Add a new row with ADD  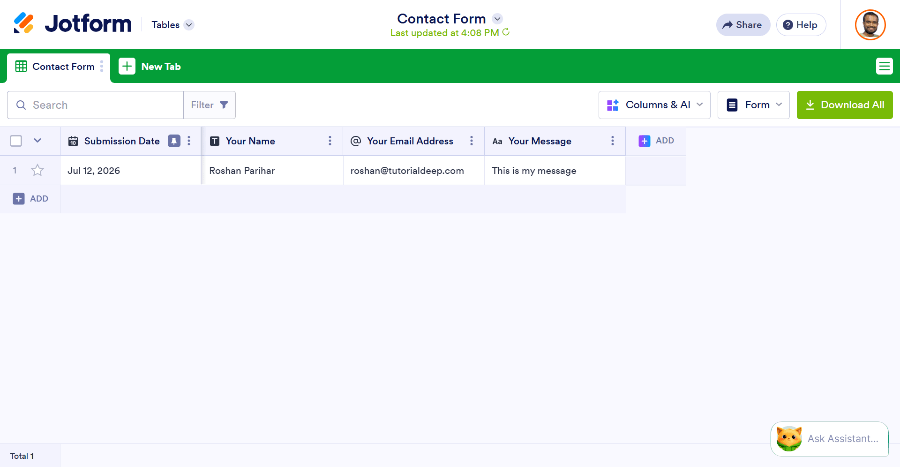click(x=30, y=199)
